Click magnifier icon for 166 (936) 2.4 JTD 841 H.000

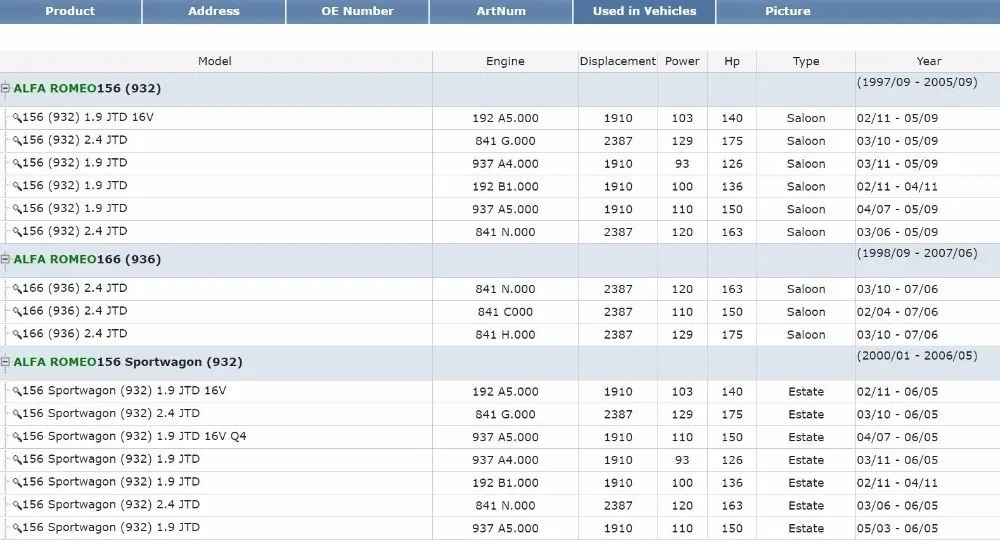(x=17, y=335)
